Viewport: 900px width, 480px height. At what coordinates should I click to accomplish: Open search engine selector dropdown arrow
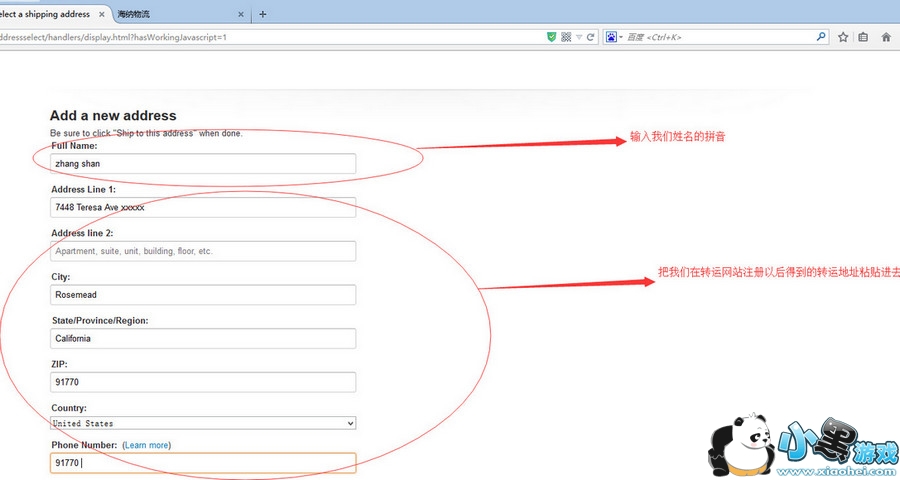click(621, 37)
